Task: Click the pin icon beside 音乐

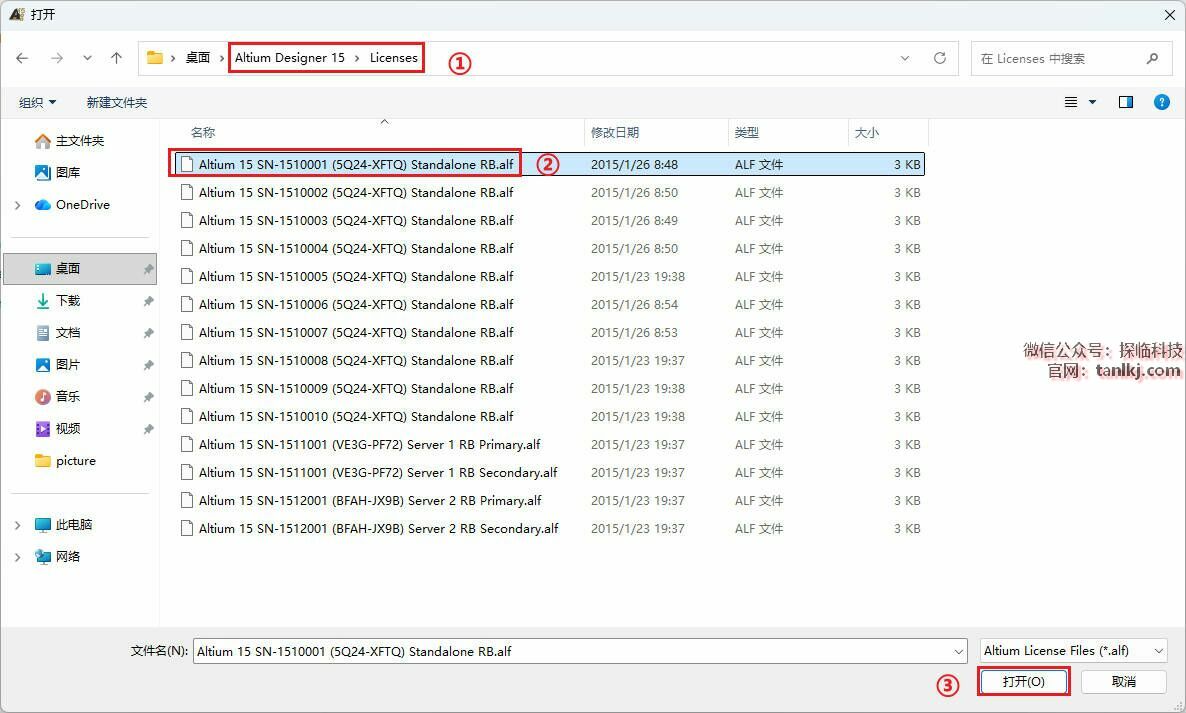Action: coord(148,397)
